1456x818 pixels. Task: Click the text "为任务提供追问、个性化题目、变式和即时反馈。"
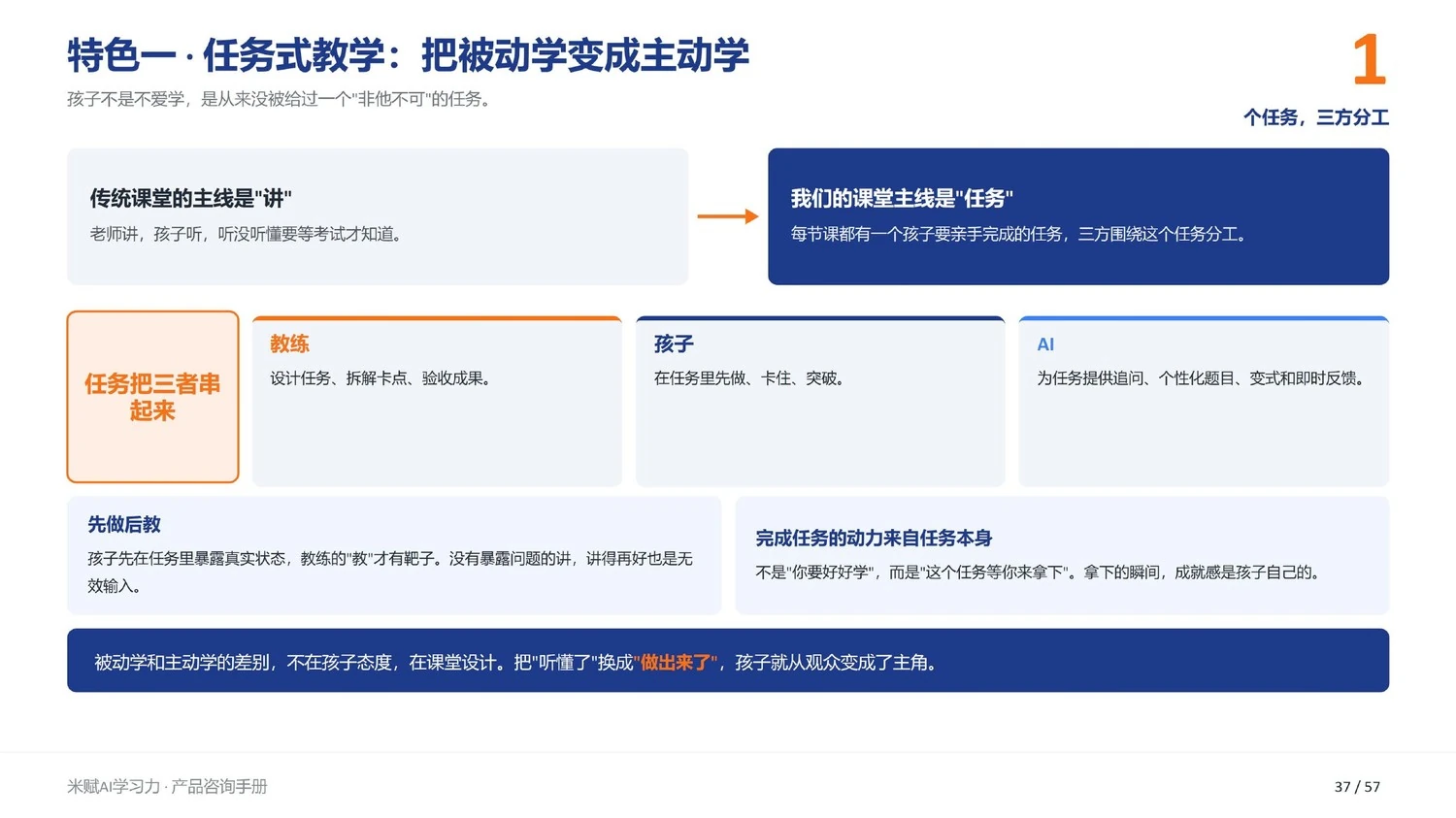click(1203, 378)
